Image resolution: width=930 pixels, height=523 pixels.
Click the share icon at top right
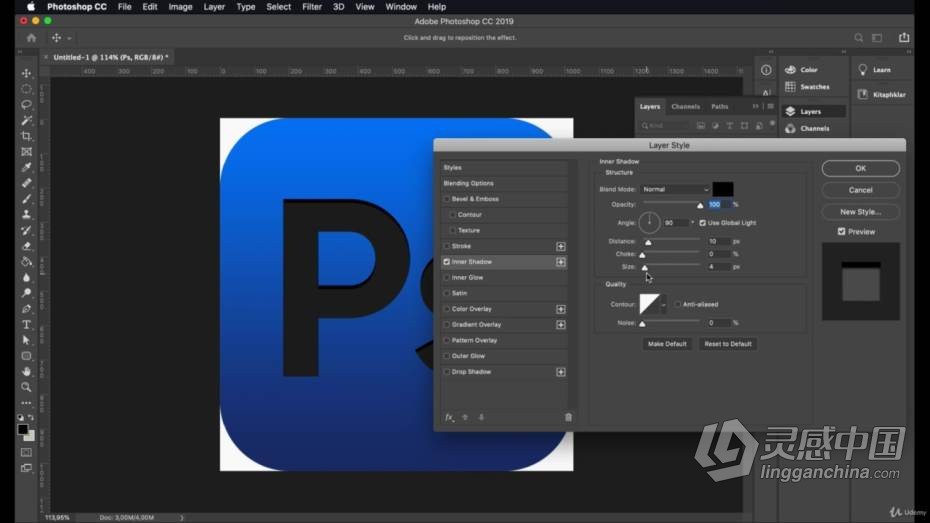pos(904,37)
